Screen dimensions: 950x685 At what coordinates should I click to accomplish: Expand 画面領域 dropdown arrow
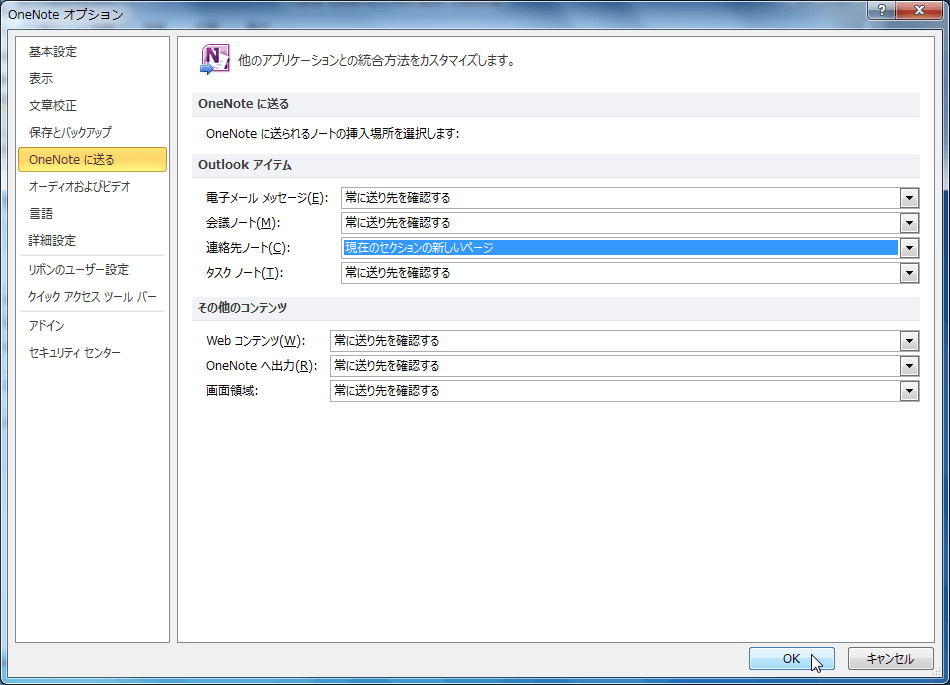pyautogui.click(x=909, y=391)
